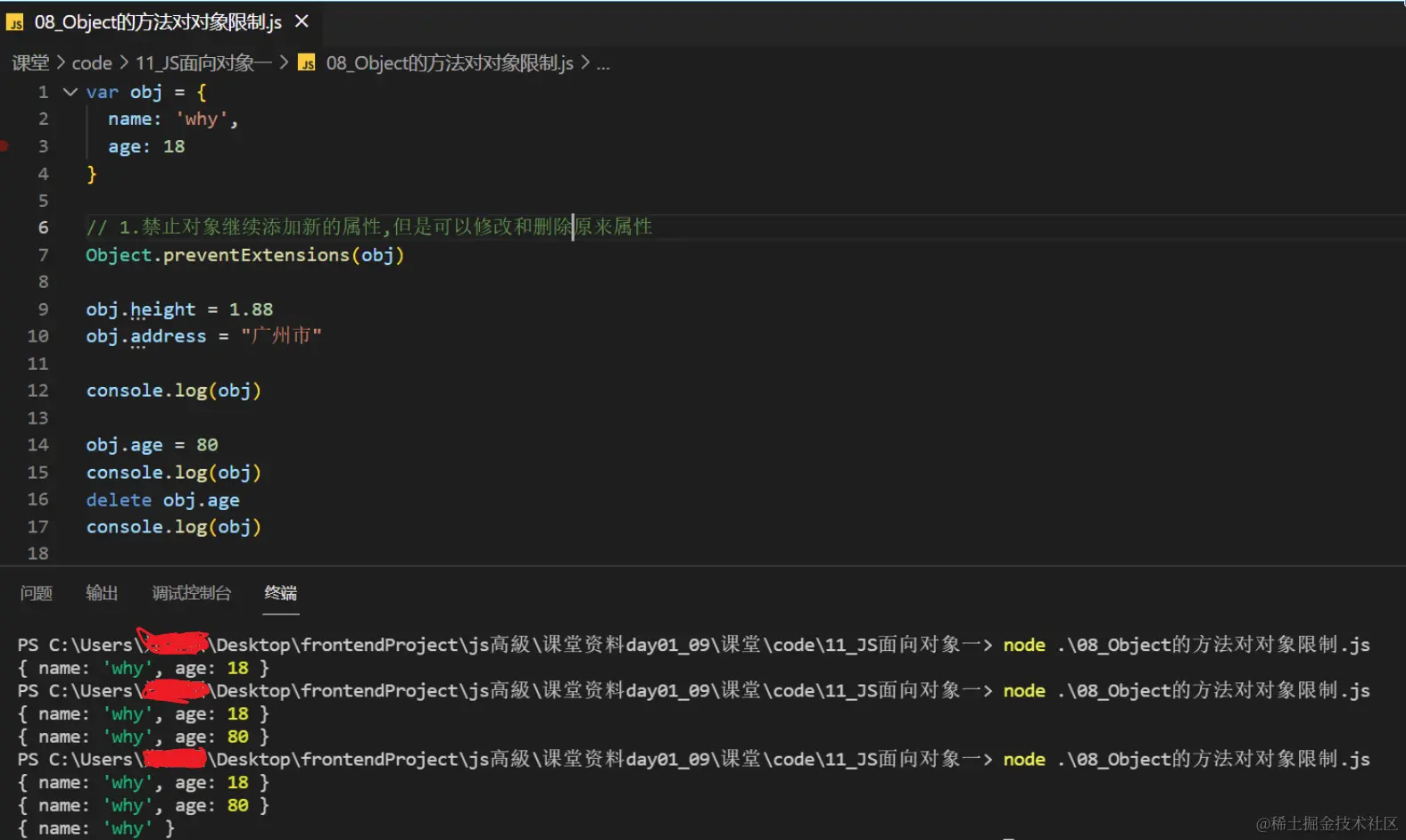This screenshot has height=840, width=1406.
Task: Collapse the obj declaration using the line 1 fold chevron
Action: [70, 92]
